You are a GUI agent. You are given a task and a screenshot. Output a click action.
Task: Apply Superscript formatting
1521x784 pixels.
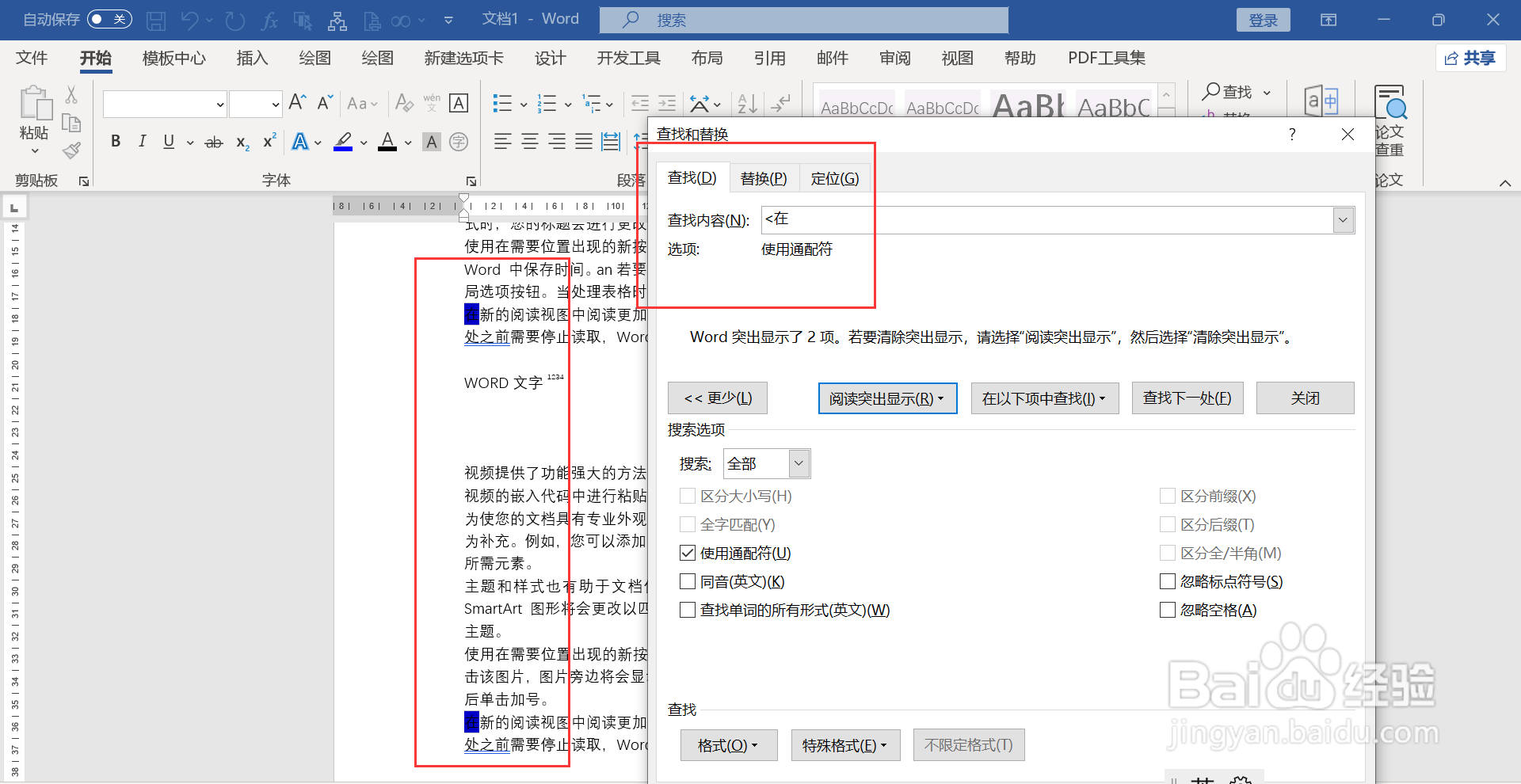click(x=269, y=141)
